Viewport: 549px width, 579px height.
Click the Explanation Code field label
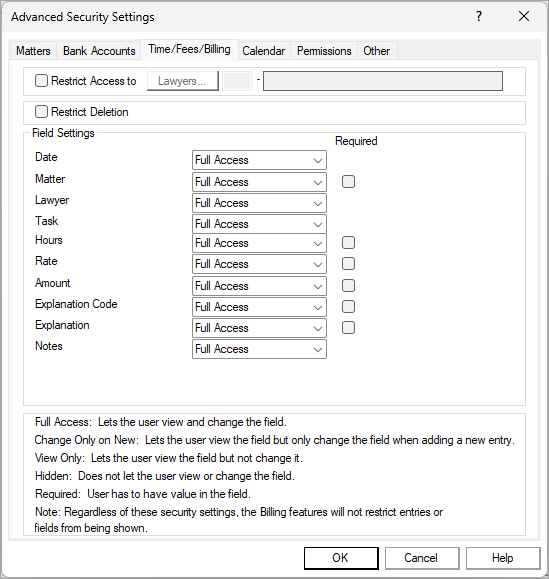[x=76, y=304]
